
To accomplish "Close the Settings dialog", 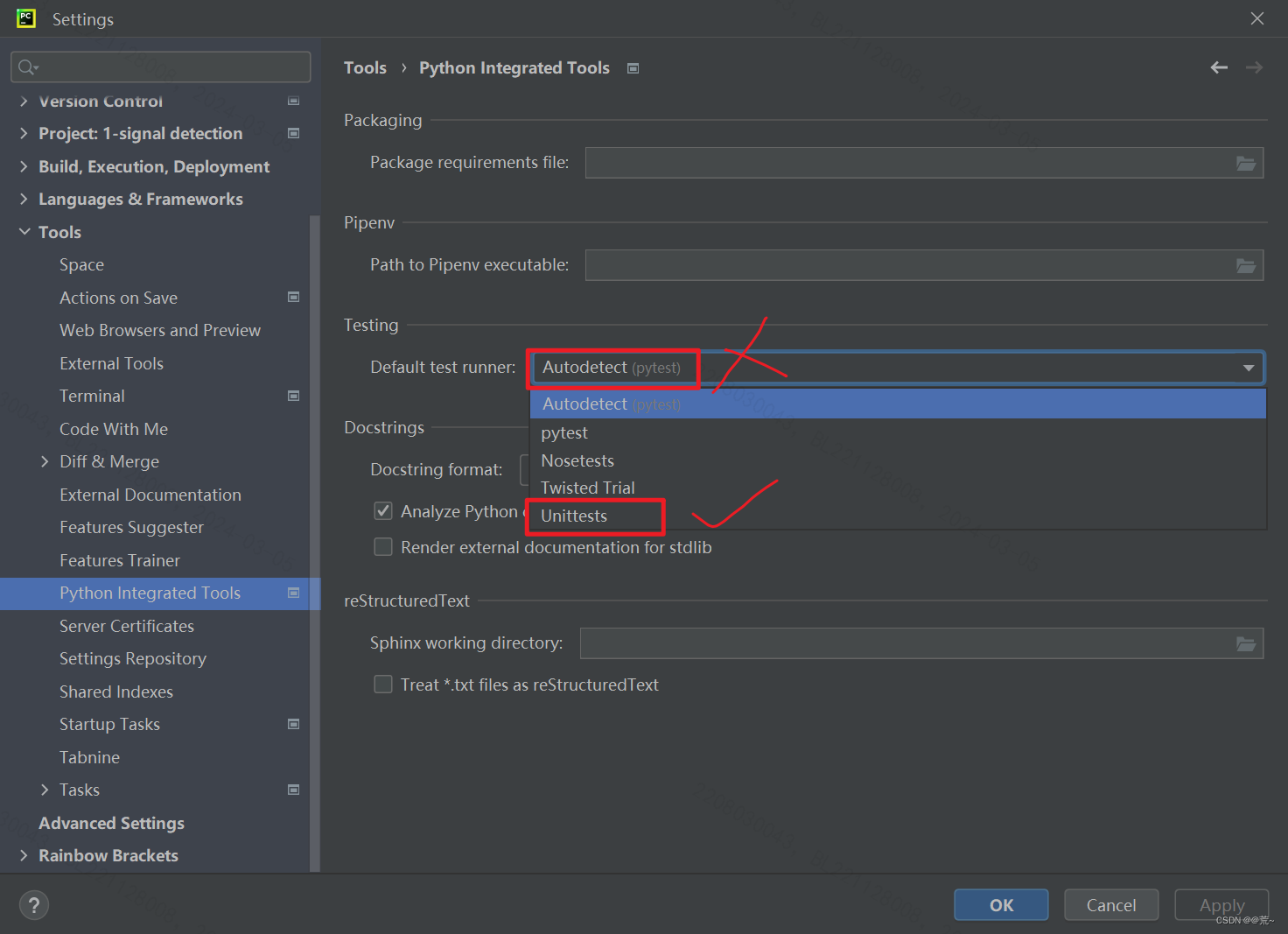I will [1257, 18].
